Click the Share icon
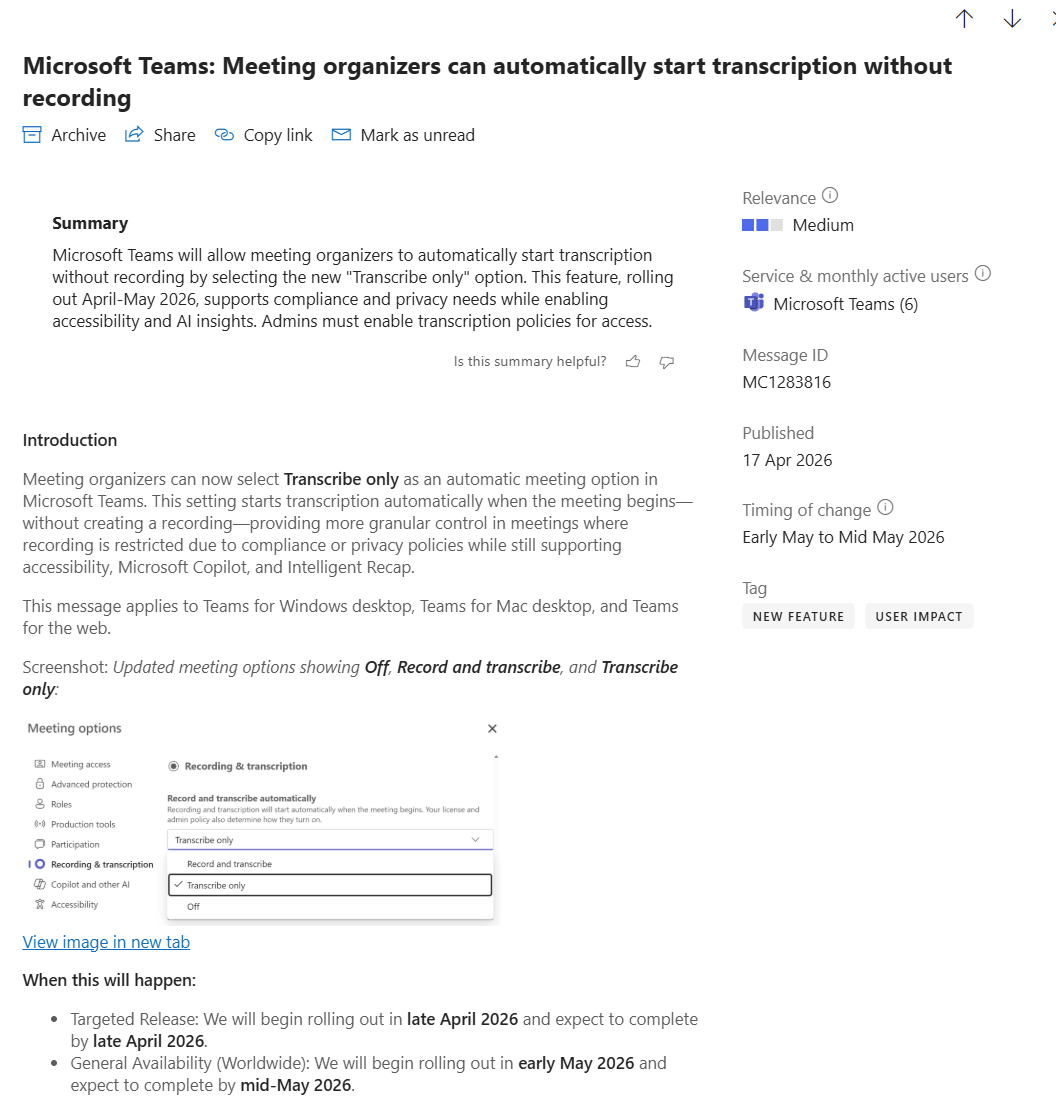The height and width of the screenshot is (1110, 1056). pyautogui.click(x=134, y=135)
